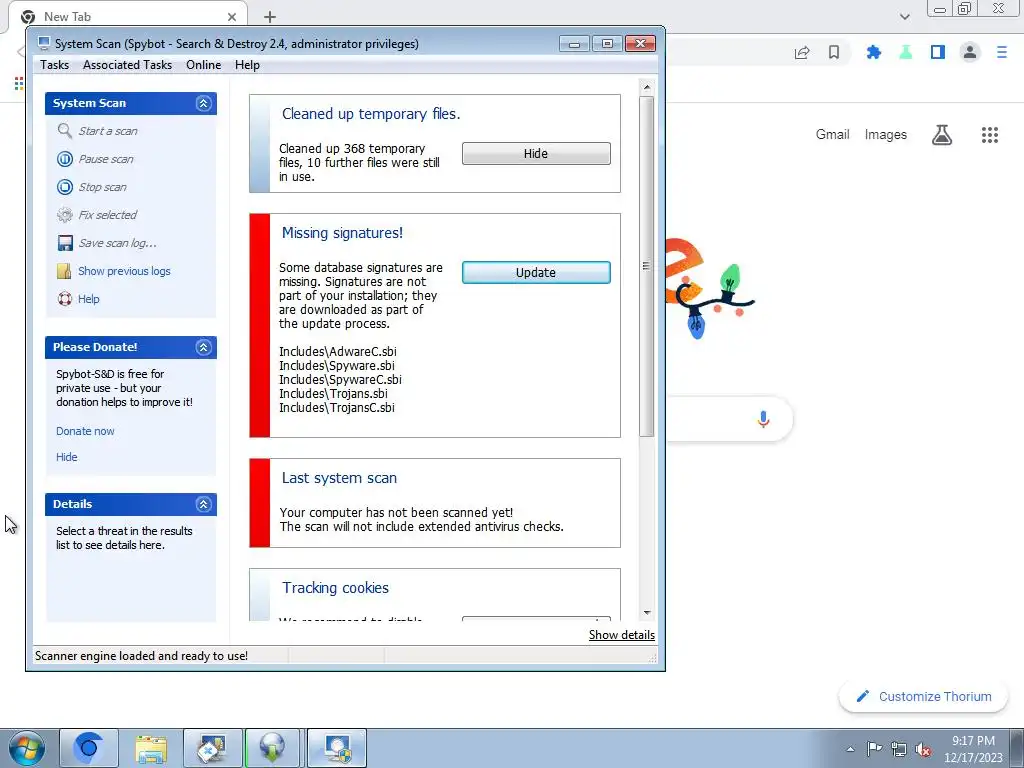
Task: Collapse the System Scan panel
Action: (203, 103)
